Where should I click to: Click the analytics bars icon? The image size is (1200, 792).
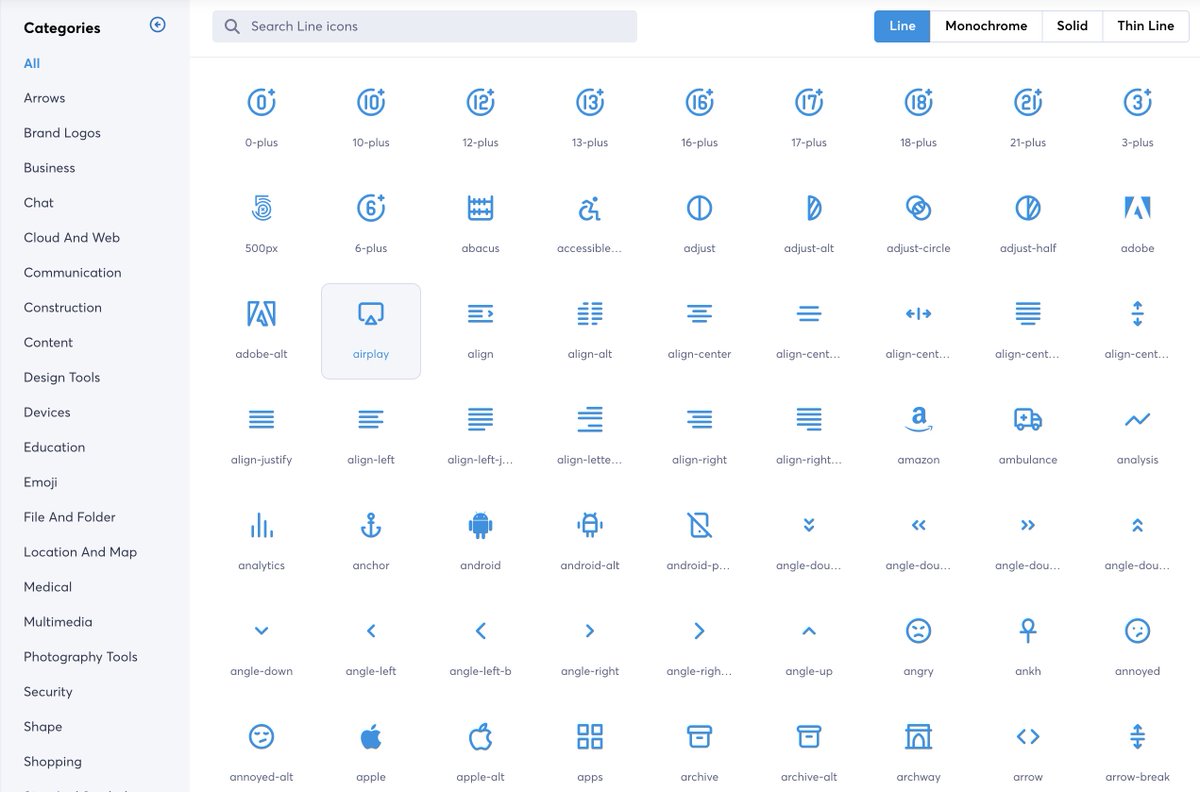(261, 525)
